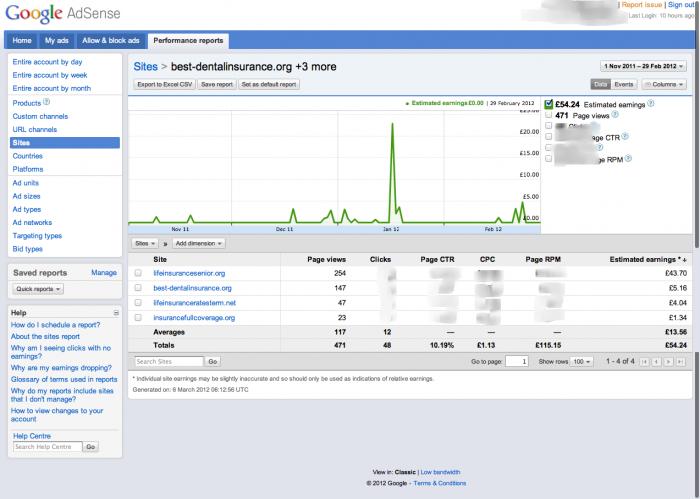Image resolution: width=700 pixels, height=499 pixels.
Task: Open the Quick reports dropdown
Action: (38, 289)
